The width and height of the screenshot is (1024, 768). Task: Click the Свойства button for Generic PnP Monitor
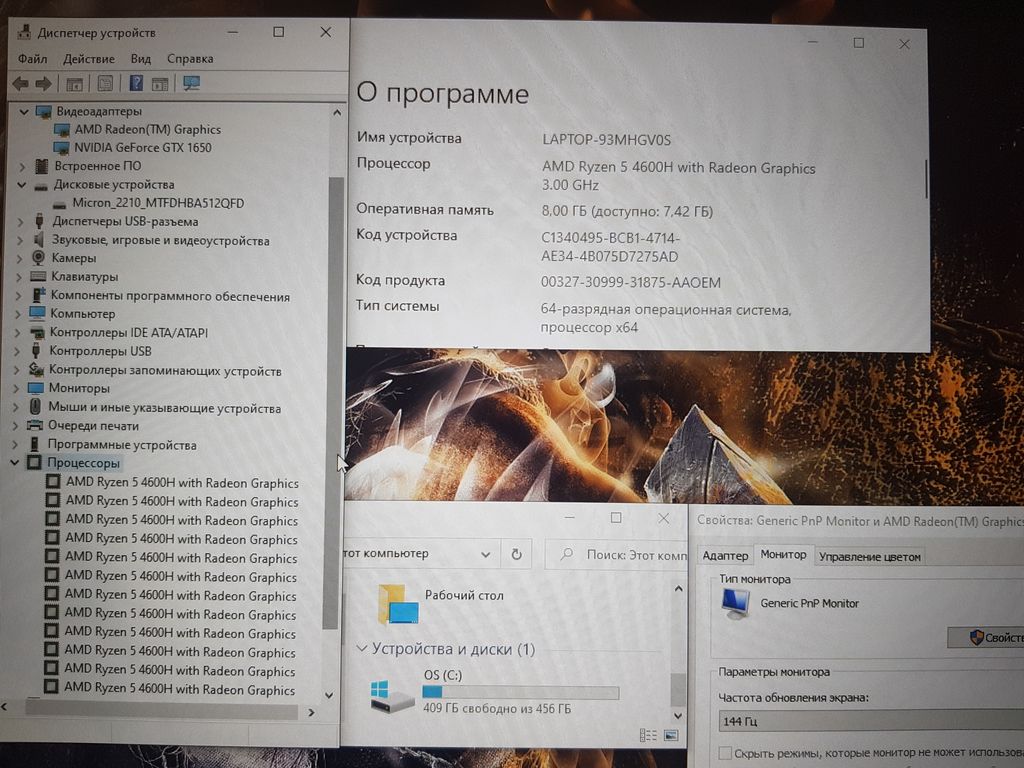(988, 637)
